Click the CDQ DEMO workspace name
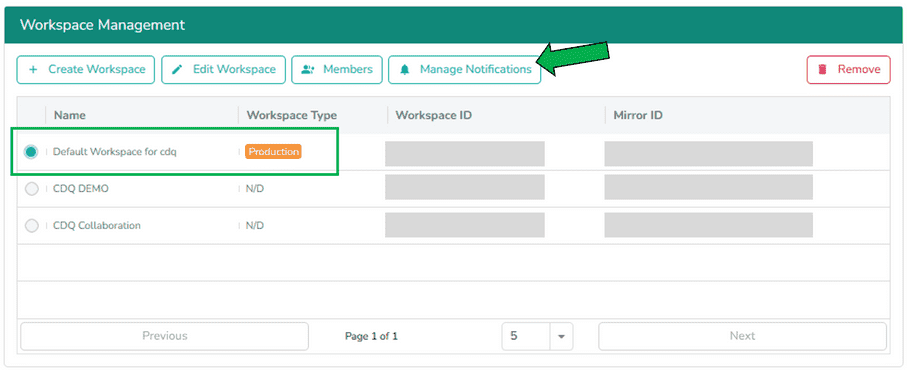The height and width of the screenshot is (372, 910). (x=81, y=189)
